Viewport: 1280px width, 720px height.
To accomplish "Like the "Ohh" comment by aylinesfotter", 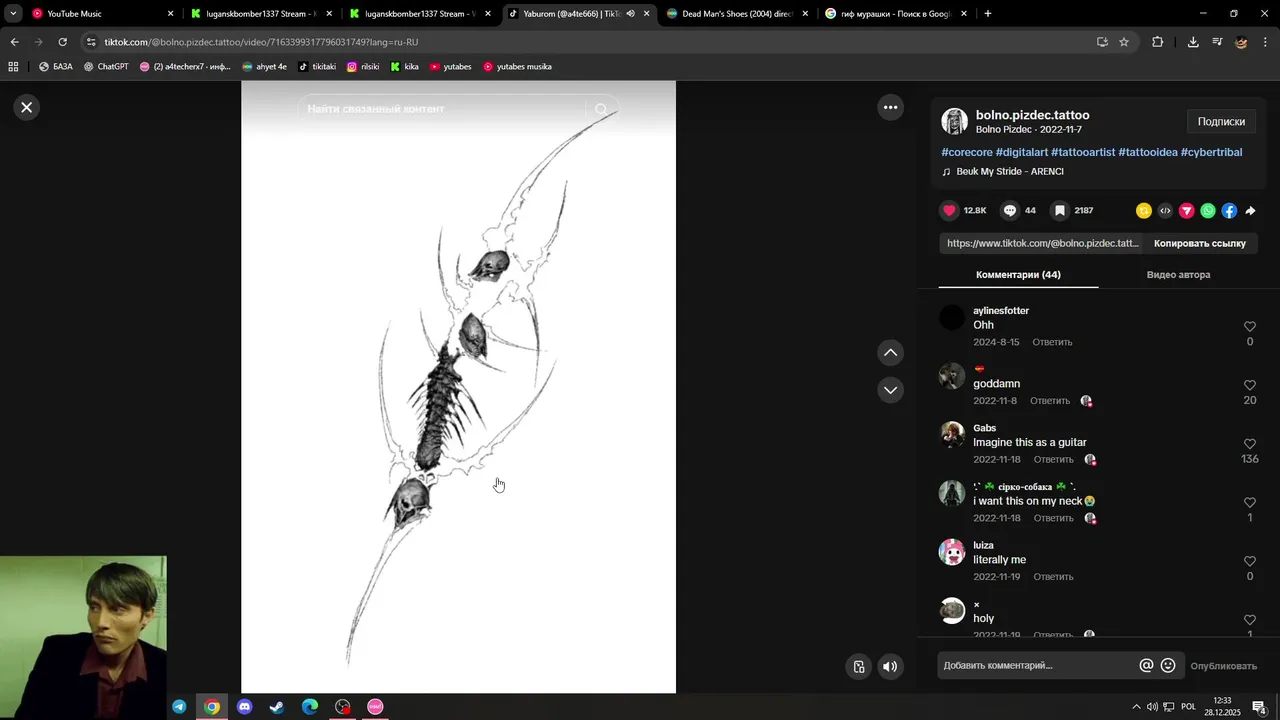I will coord(1249,326).
